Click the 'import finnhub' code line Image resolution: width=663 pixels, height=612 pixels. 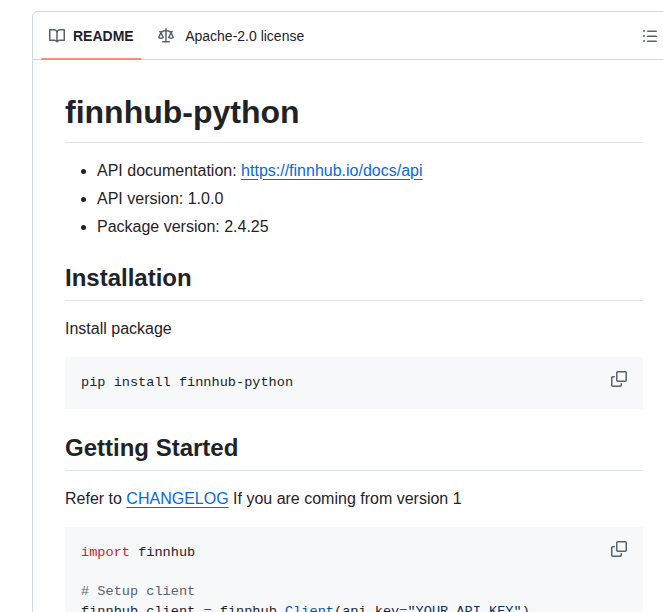tap(138, 552)
